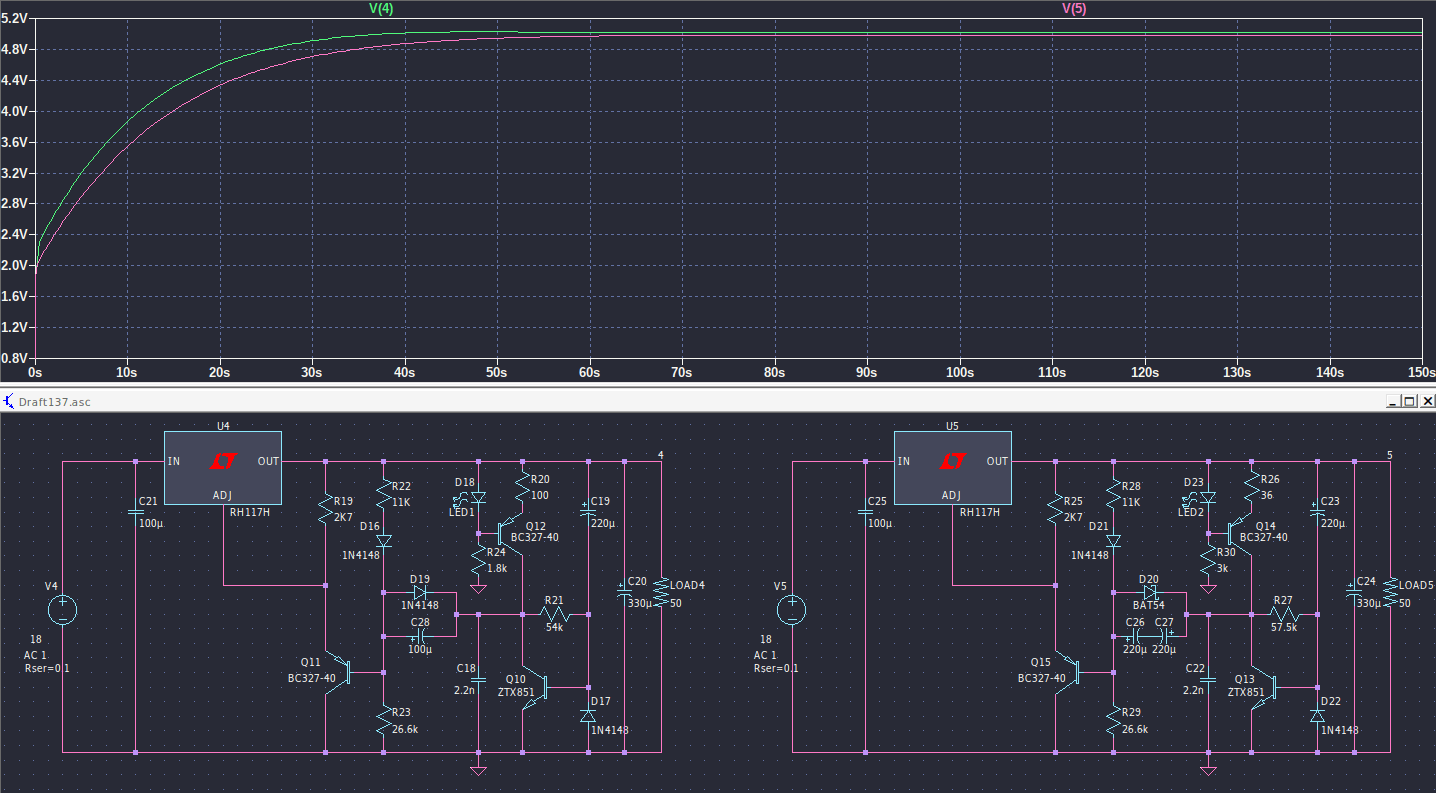Maximize the Draft137.asc schematic pane
1436x793 pixels.
point(1409,401)
